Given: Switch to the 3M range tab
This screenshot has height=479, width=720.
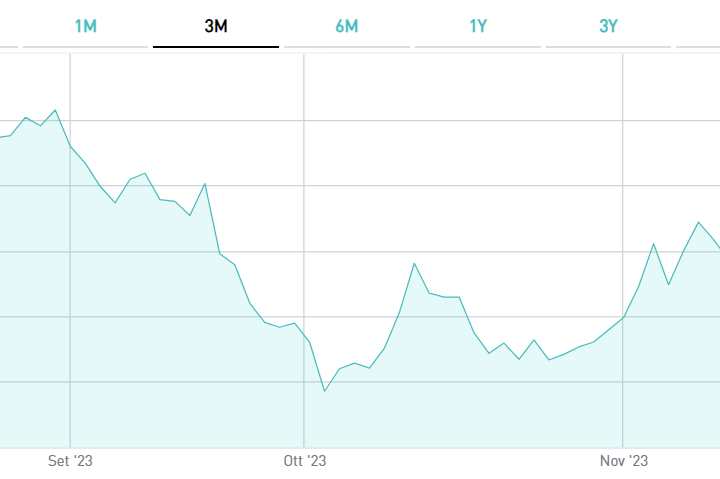Looking at the screenshot, I should point(216,26).
